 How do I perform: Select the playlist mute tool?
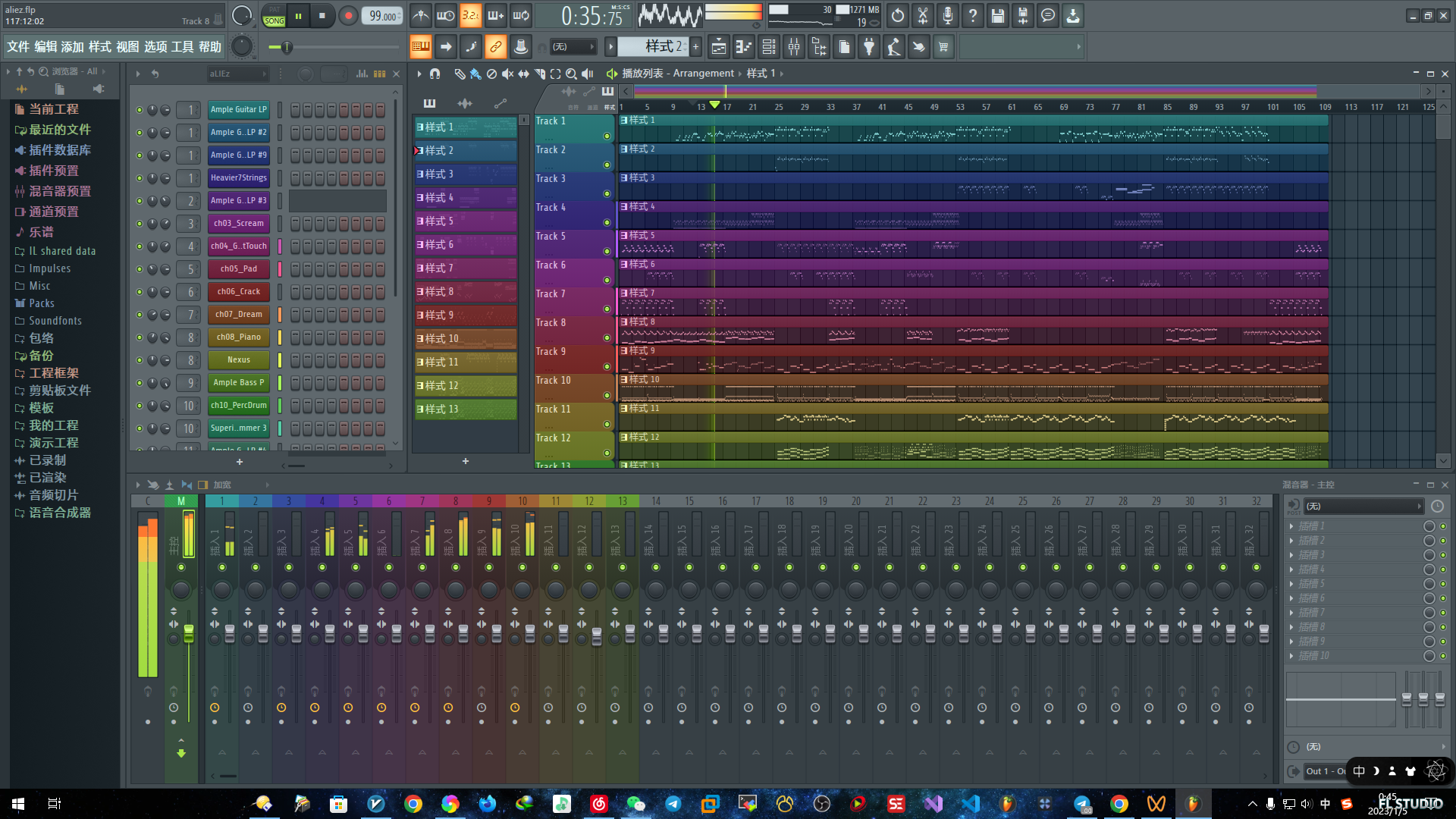pyautogui.click(x=507, y=74)
